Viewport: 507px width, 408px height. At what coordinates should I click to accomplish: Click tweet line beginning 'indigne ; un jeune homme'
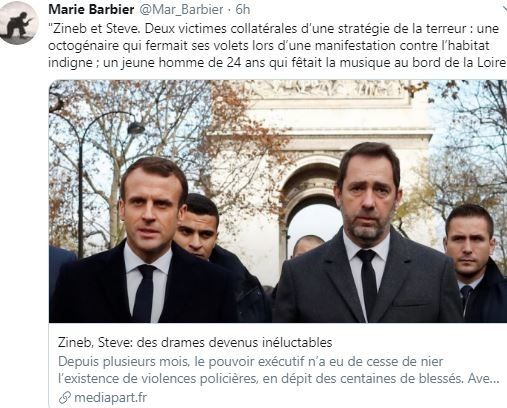coord(277,63)
